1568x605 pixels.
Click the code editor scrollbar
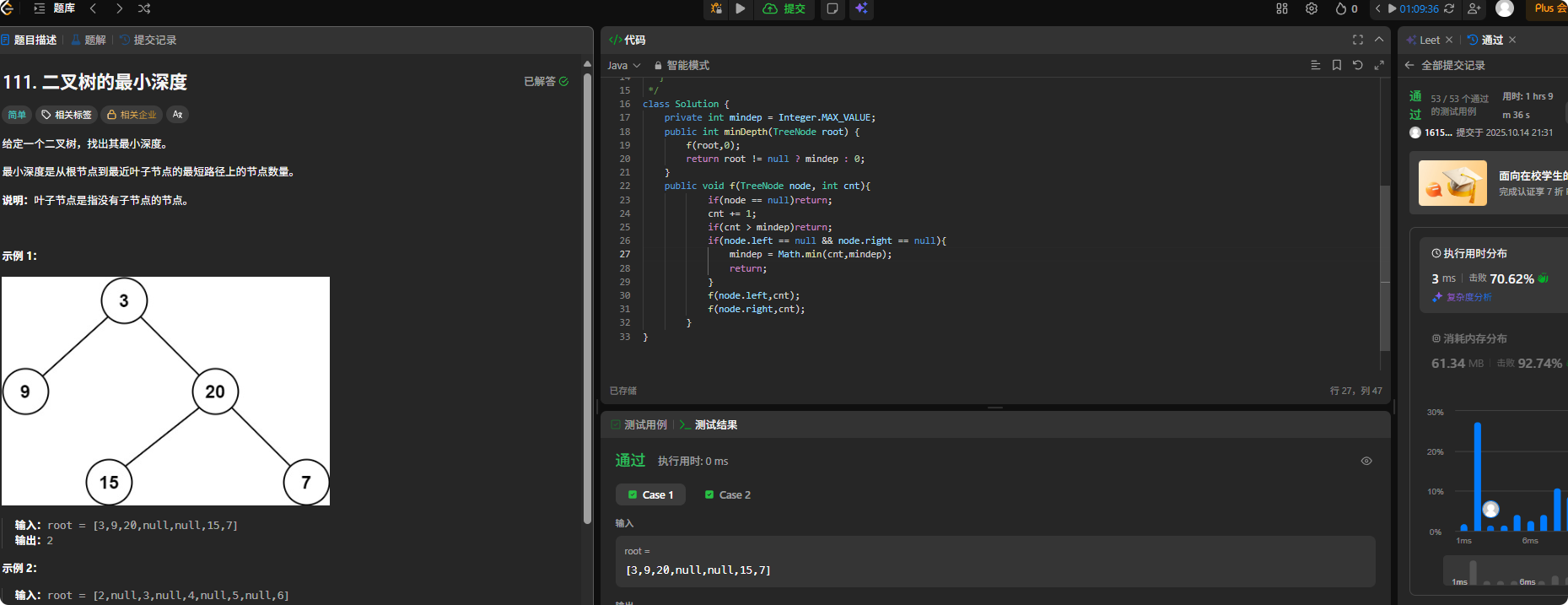click(1384, 268)
